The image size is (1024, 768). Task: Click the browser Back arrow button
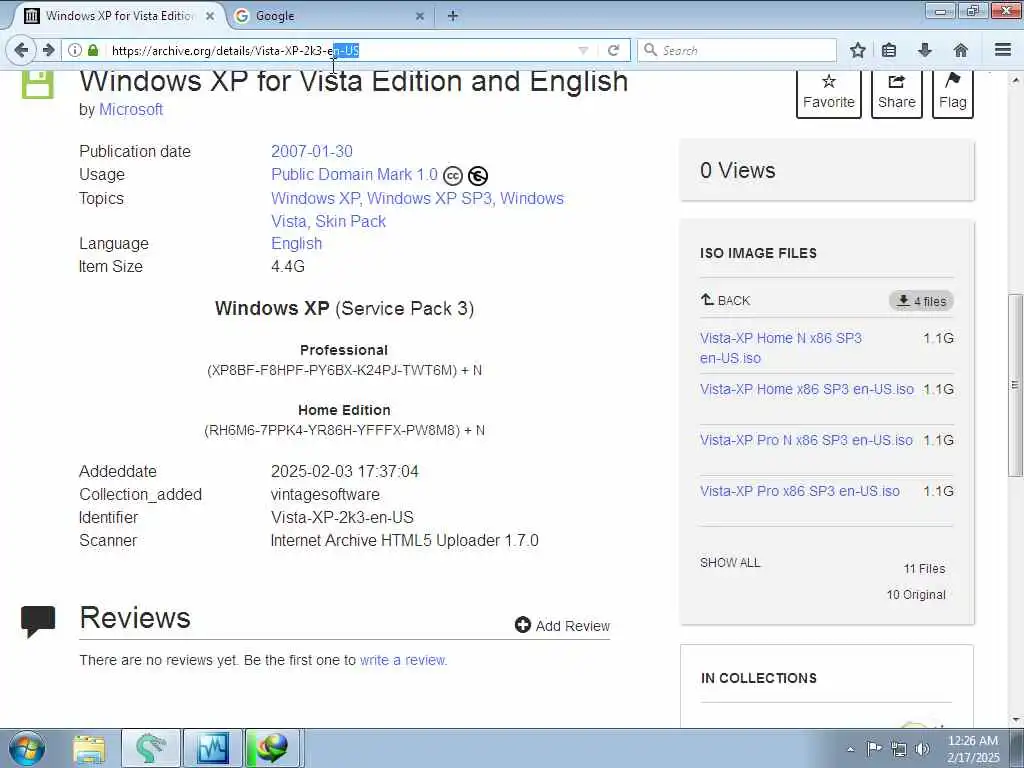coord(21,50)
